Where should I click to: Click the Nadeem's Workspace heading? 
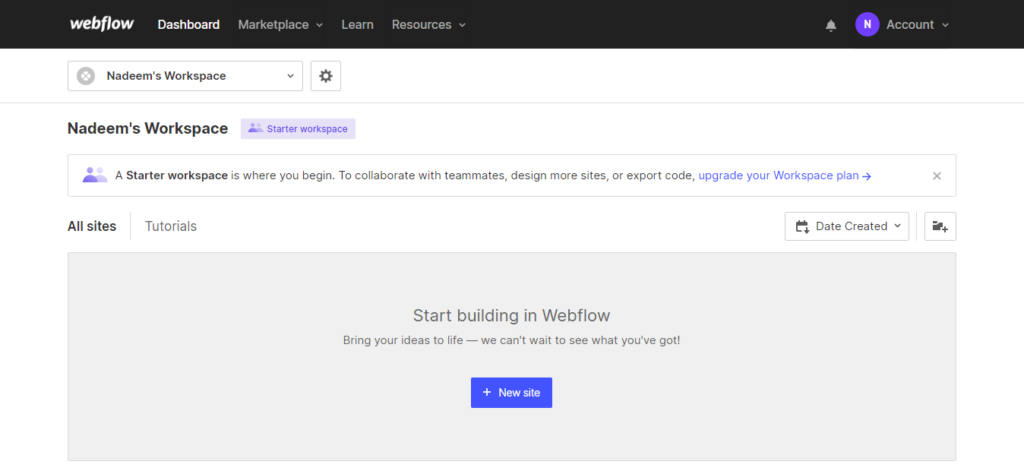tap(148, 129)
